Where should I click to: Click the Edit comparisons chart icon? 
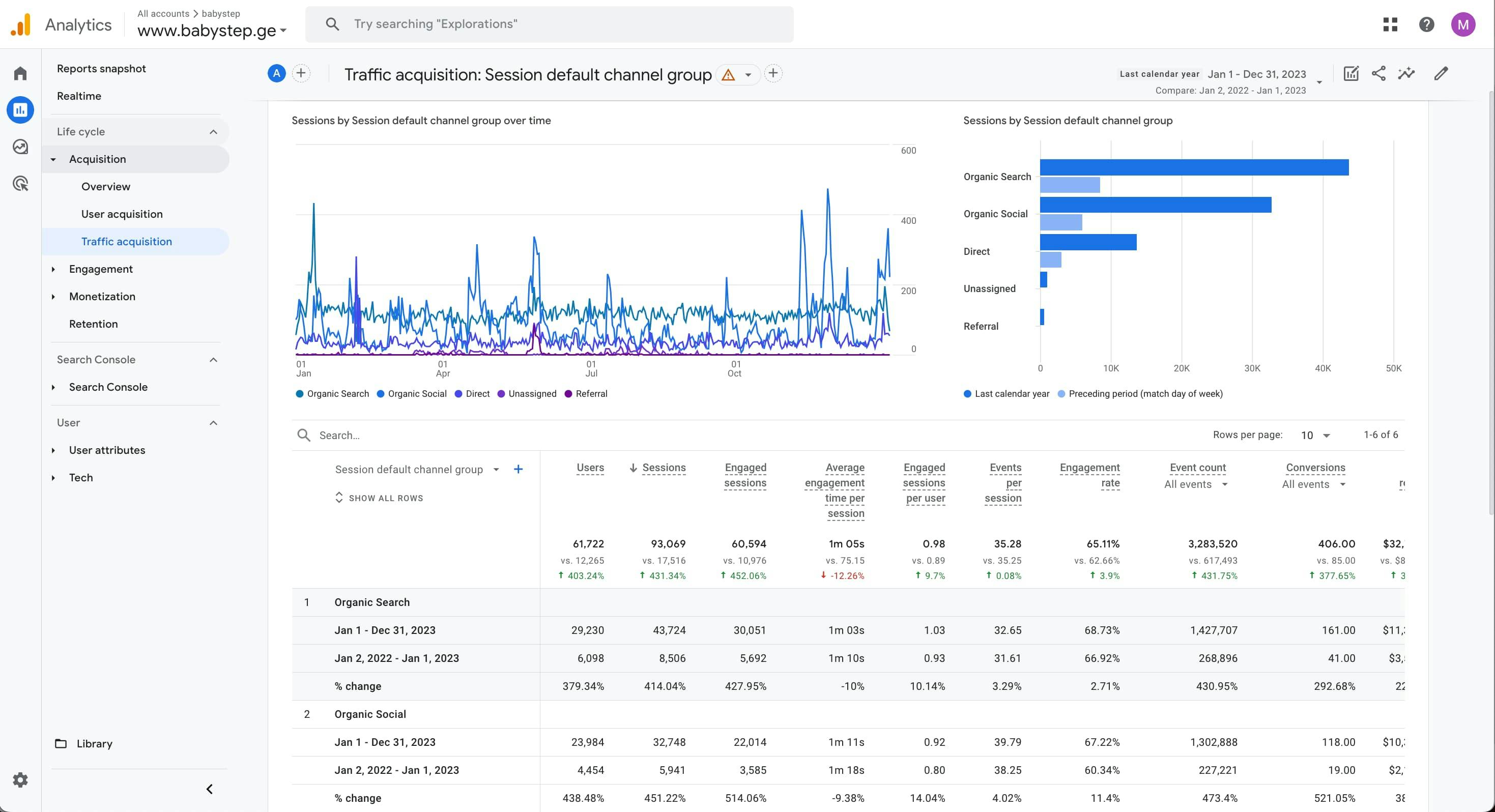tap(1350, 74)
